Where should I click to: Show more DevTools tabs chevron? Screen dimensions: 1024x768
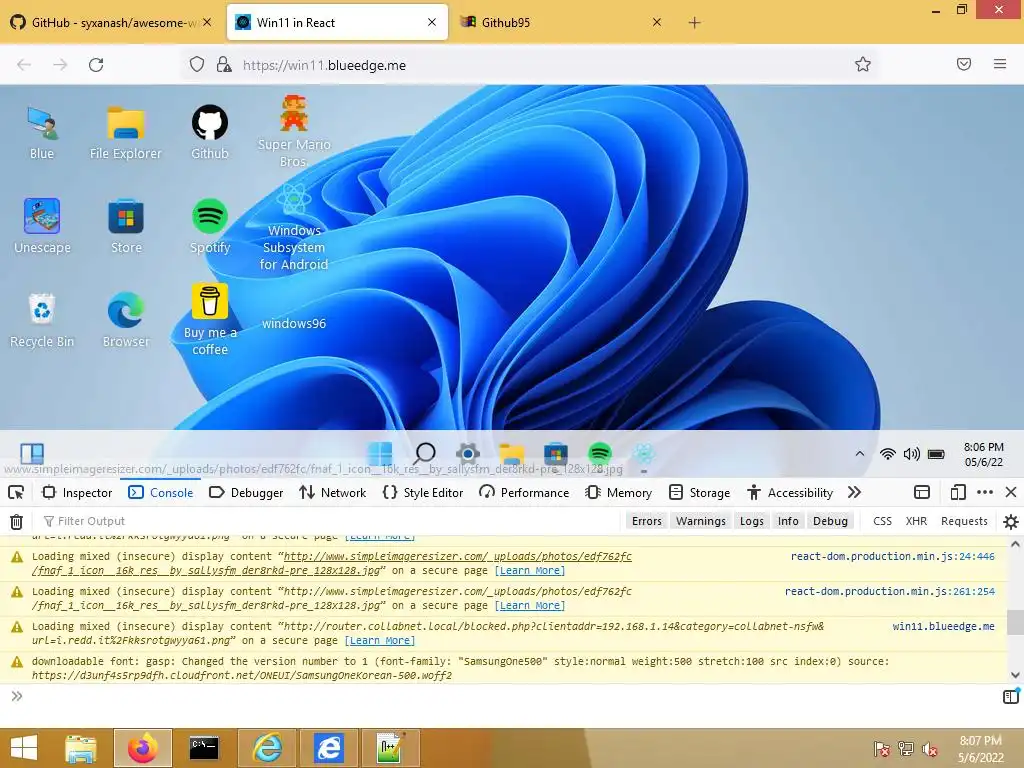point(854,492)
